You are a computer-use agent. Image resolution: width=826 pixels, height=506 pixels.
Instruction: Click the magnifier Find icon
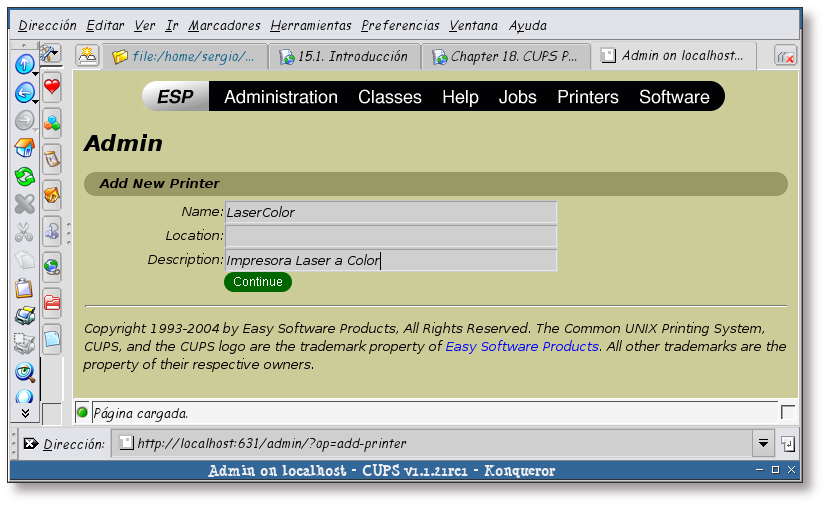[x=24, y=372]
